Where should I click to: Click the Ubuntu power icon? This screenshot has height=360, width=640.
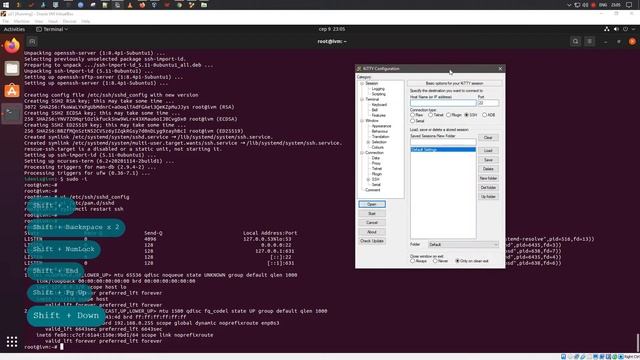click(625, 29)
